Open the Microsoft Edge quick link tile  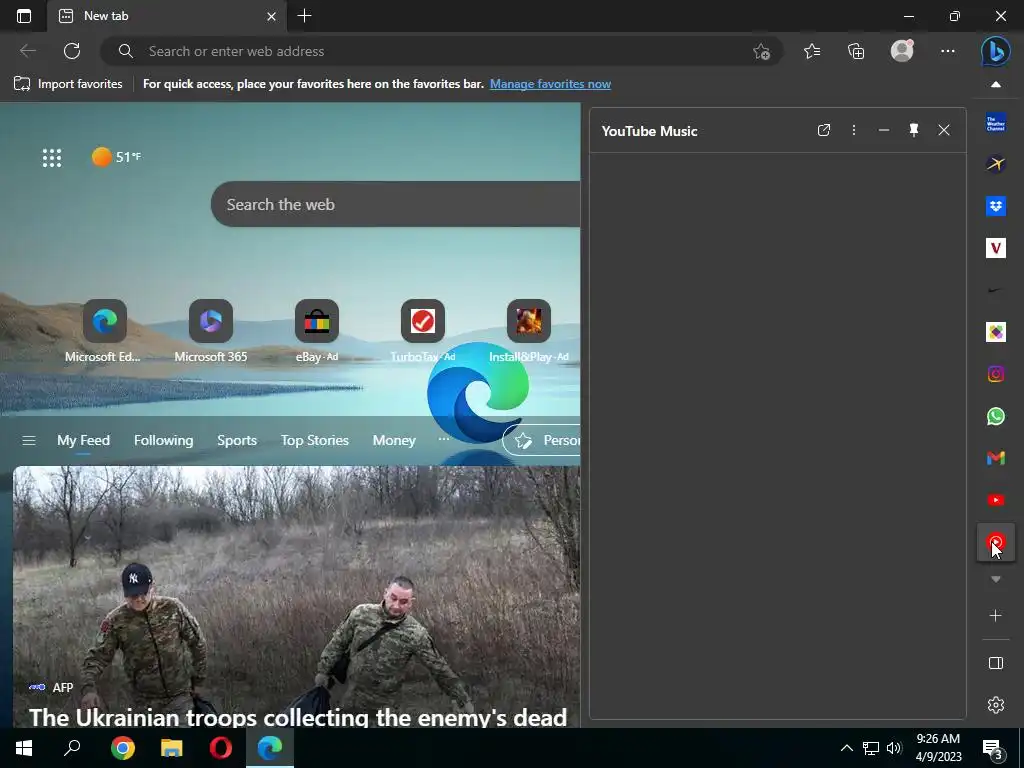(104, 321)
